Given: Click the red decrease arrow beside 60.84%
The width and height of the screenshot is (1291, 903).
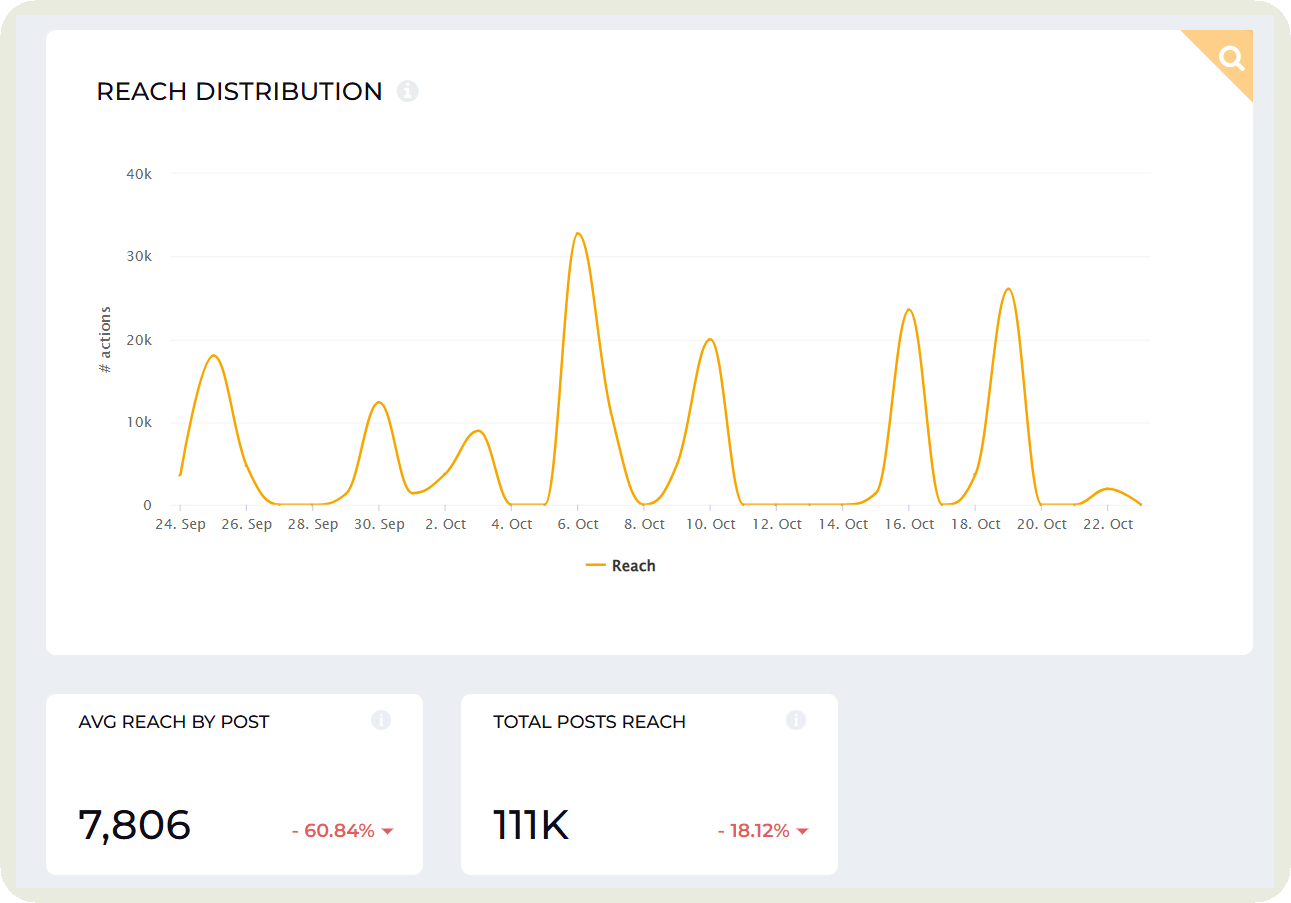Looking at the screenshot, I should (x=389, y=830).
